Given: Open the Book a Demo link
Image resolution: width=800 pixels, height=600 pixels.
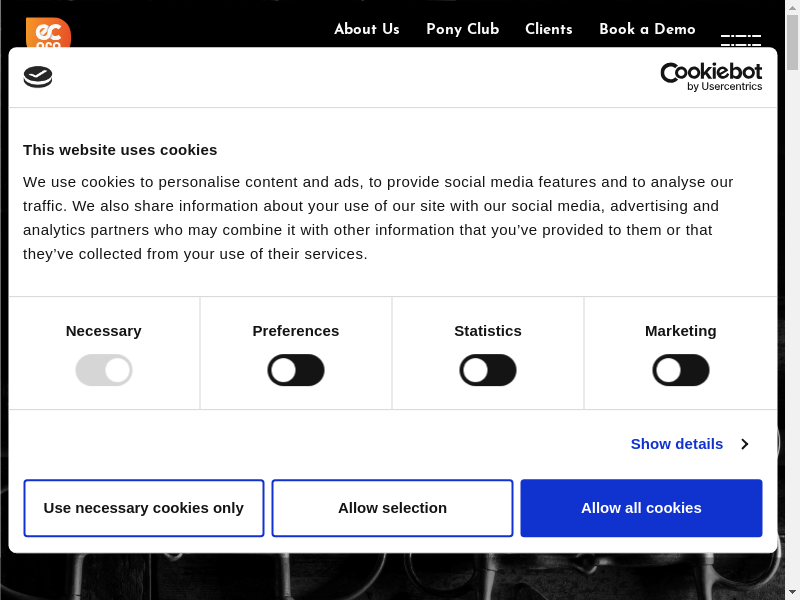Looking at the screenshot, I should [x=647, y=29].
